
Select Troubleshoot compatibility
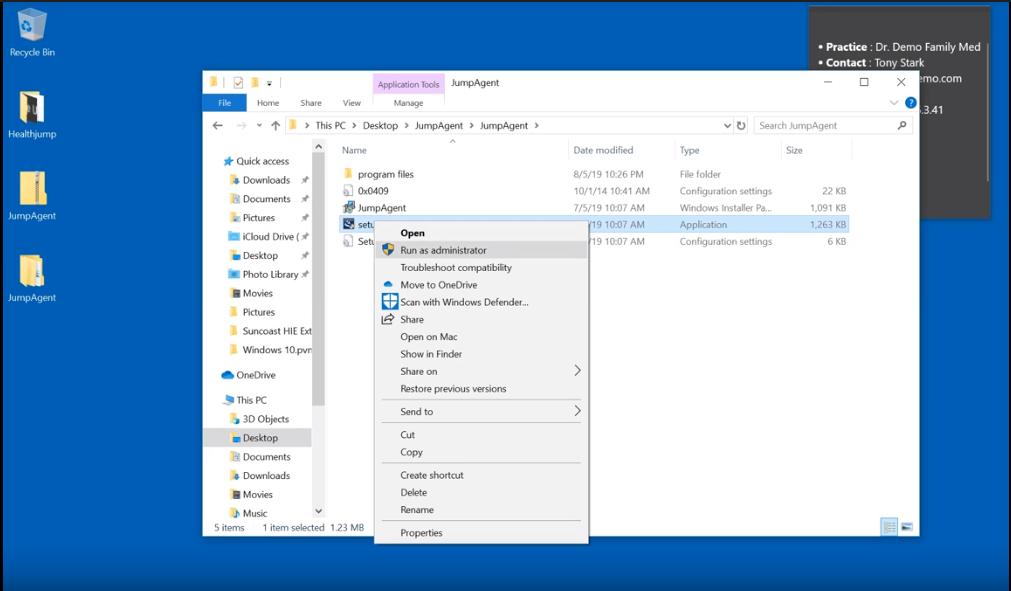point(456,267)
